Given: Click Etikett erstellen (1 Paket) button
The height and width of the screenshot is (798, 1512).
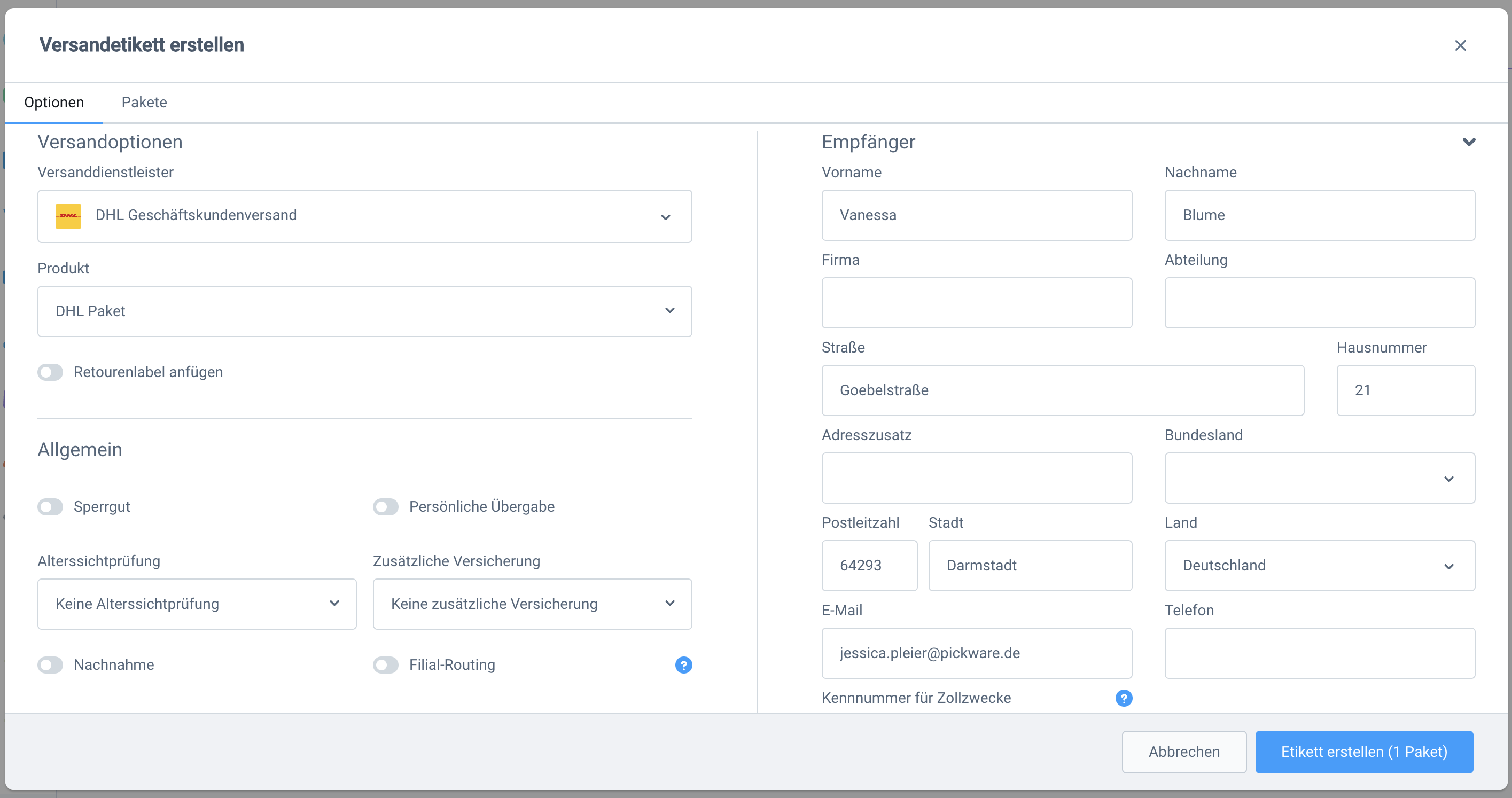Looking at the screenshot, I should [1363, 752].
